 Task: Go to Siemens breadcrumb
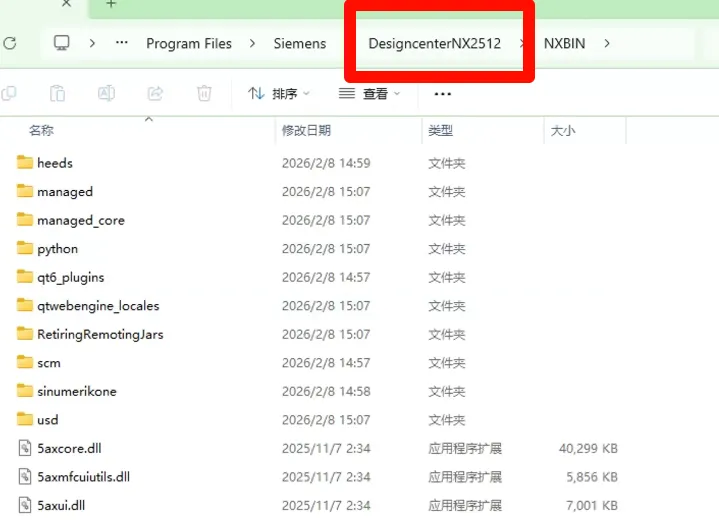300,44
